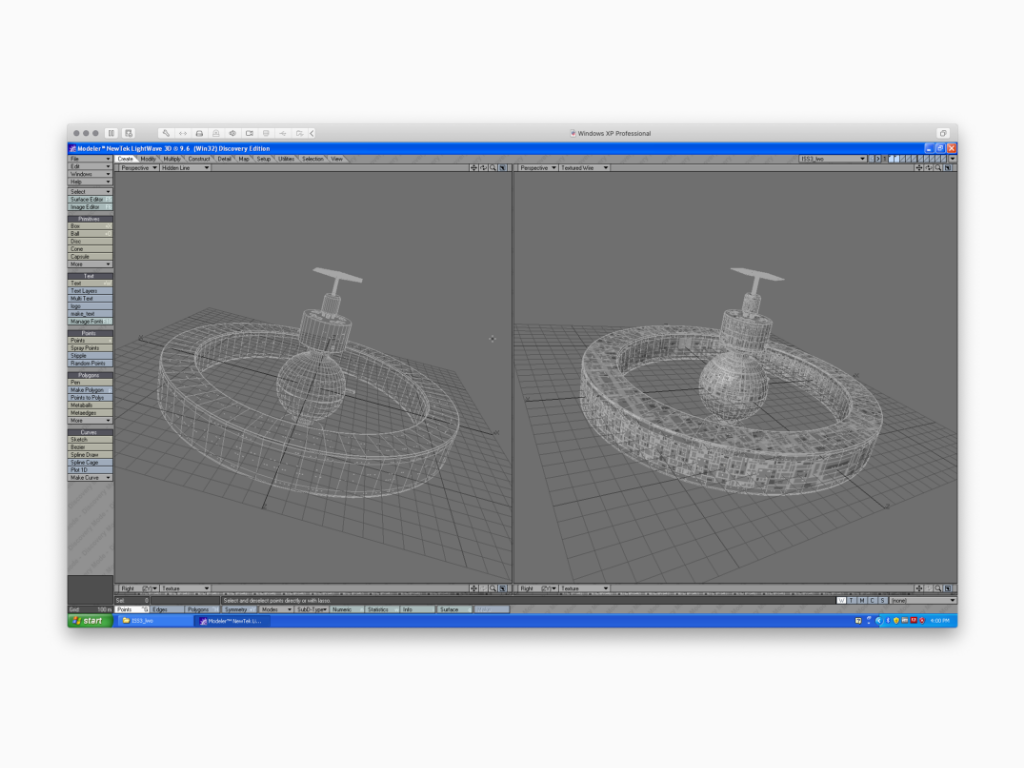The height and width of the screenshot is (768, 1024).
Task: Open the Surface Editor
Action: (90, 199)
